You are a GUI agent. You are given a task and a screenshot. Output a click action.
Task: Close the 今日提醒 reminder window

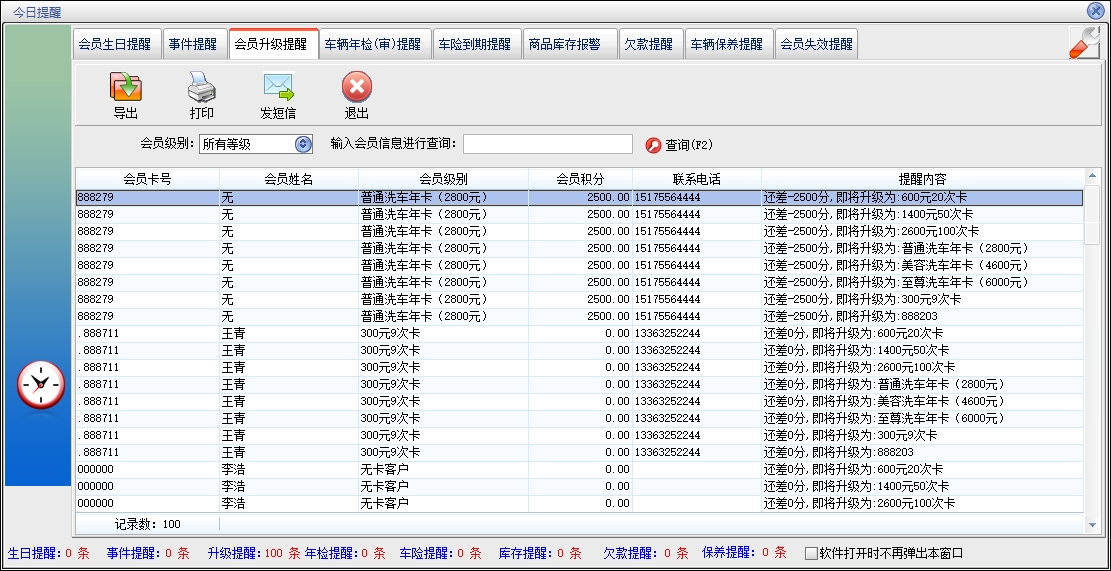click(x=1095, y=10)
